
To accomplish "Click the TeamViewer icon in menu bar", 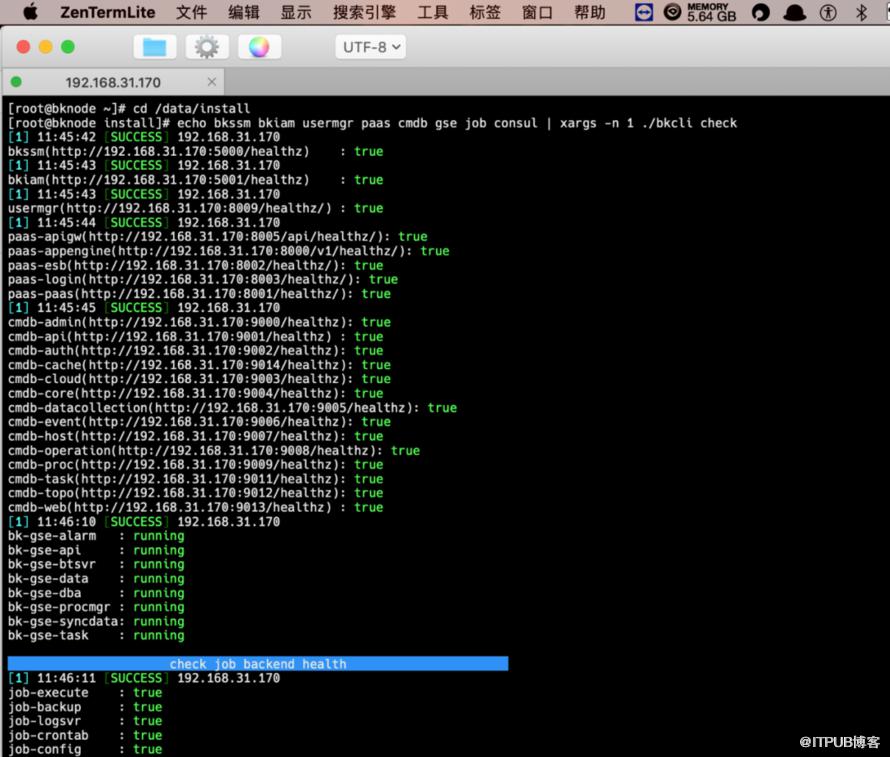I will [x=644, y=12].
